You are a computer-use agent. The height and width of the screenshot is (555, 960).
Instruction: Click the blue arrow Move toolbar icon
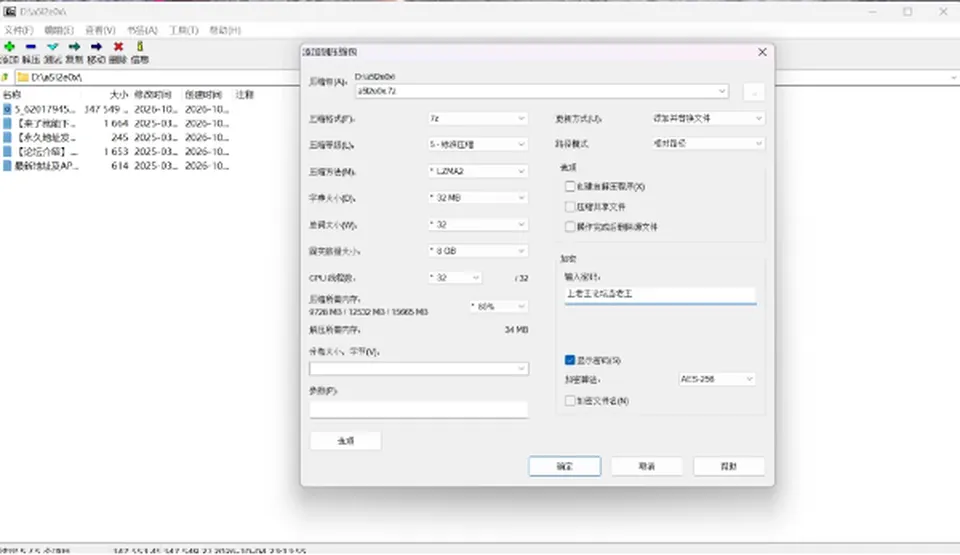(96, 47)
